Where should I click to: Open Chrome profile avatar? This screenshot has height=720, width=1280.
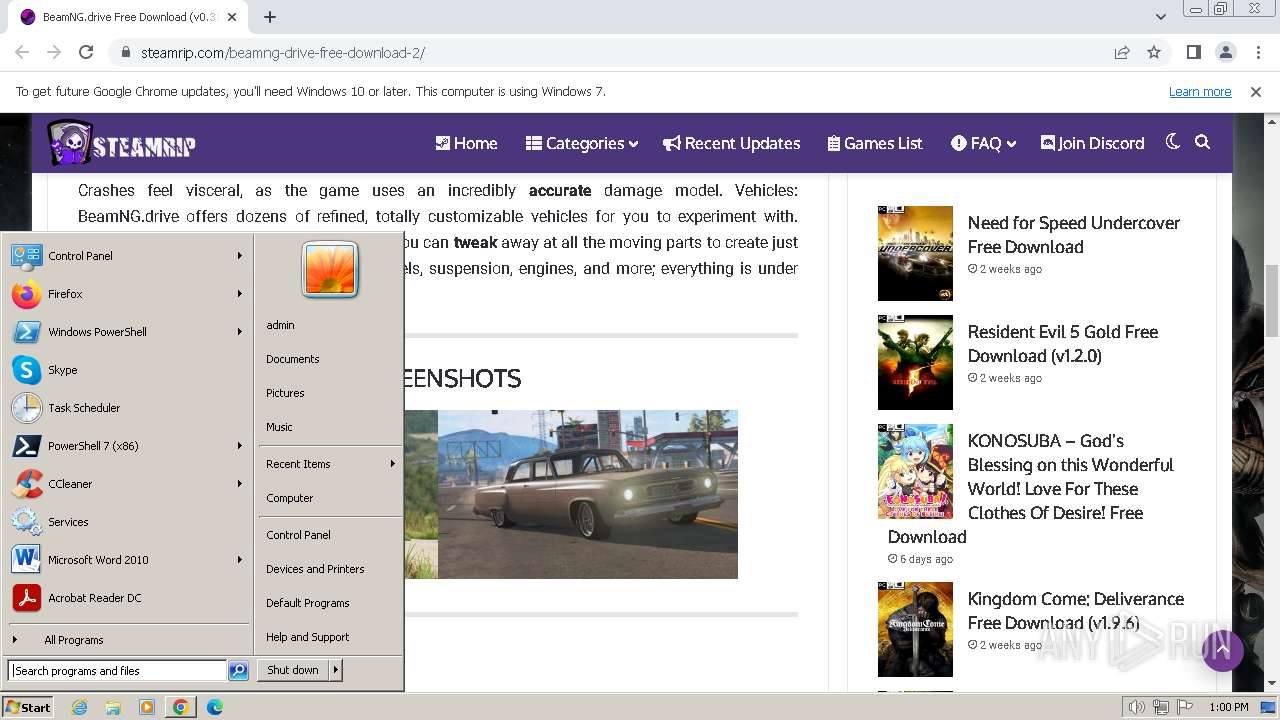[1225, 52]
